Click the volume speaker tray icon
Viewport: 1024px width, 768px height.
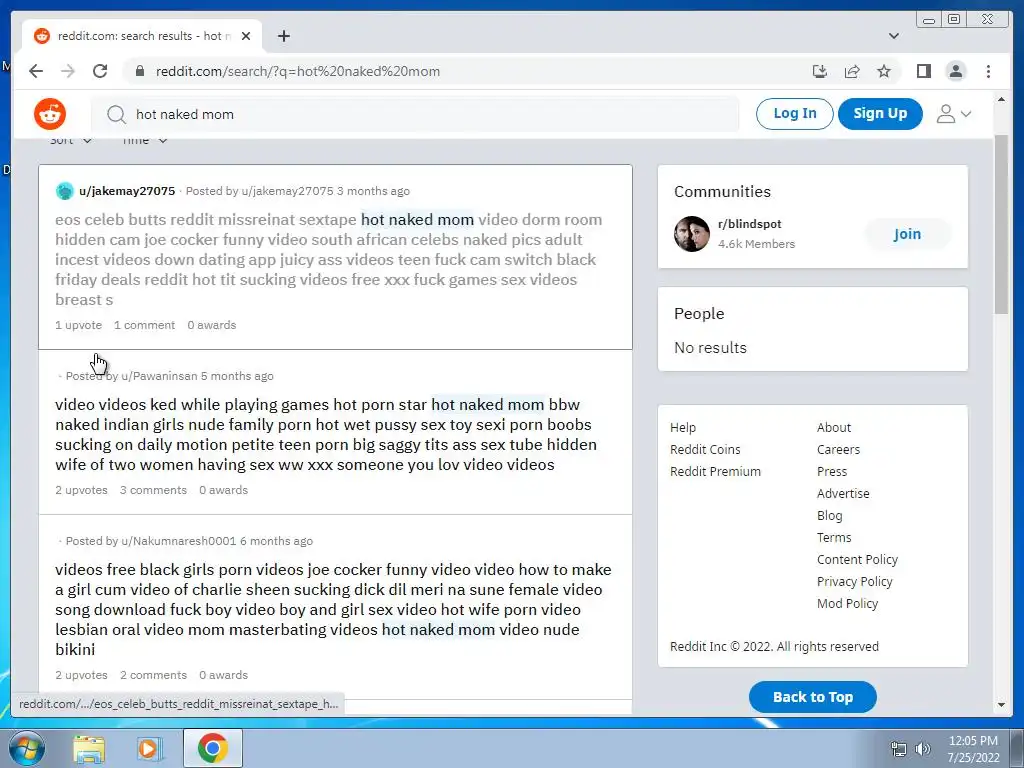(922, 749)
